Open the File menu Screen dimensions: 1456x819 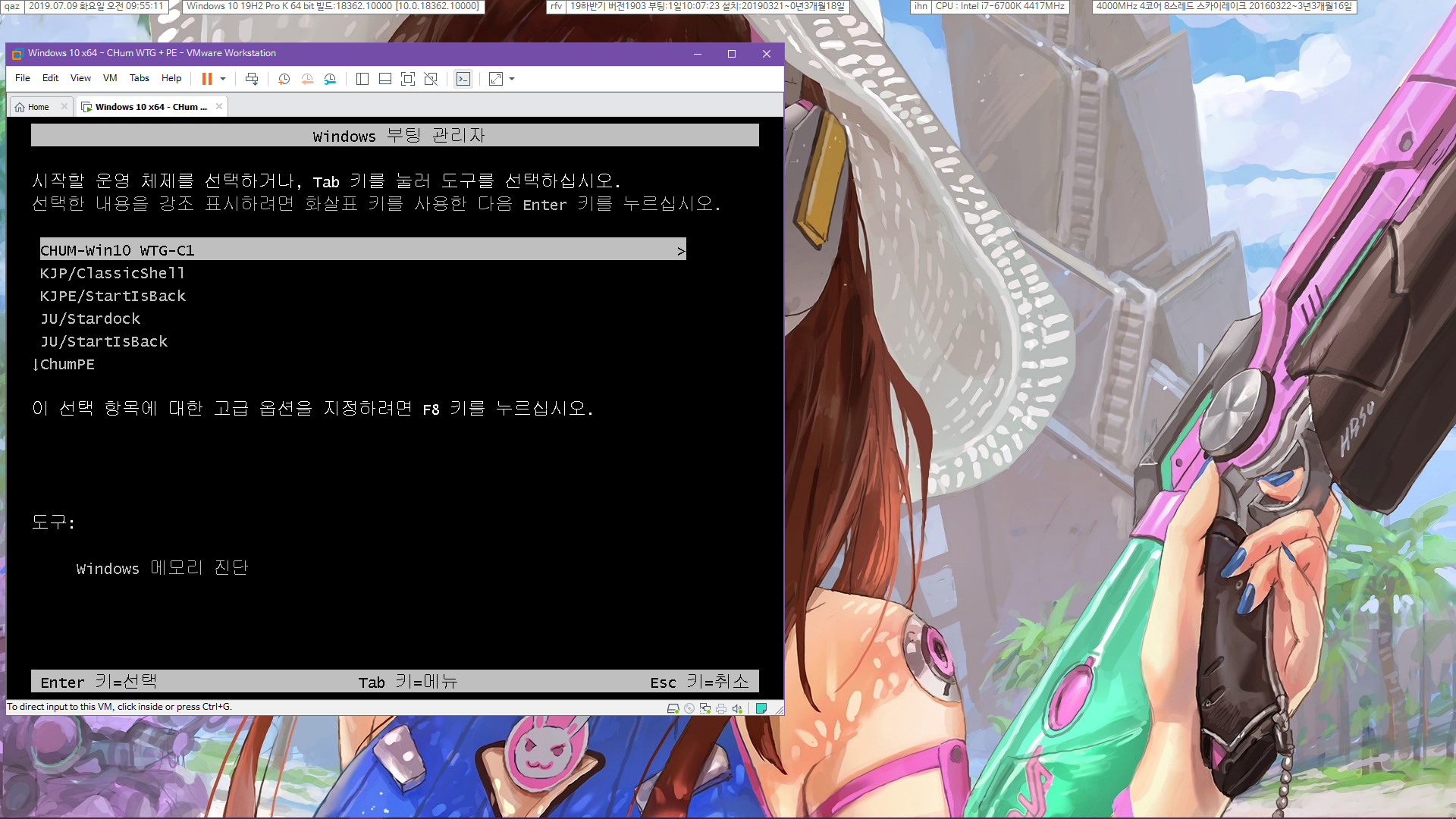coord(23,78)
